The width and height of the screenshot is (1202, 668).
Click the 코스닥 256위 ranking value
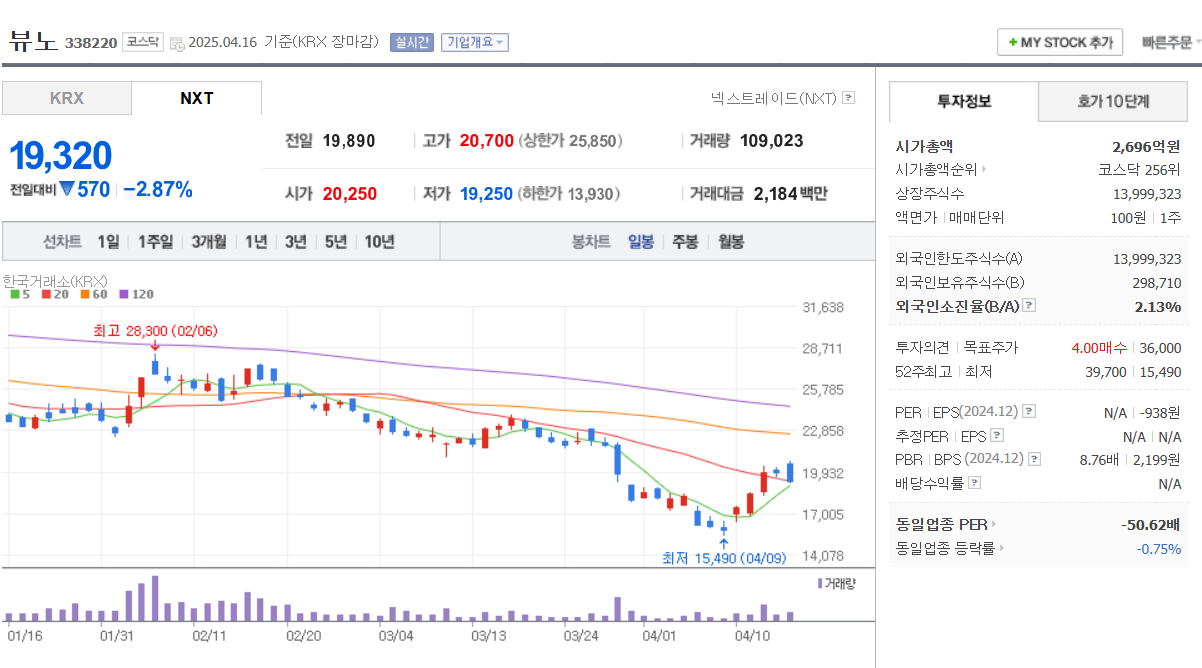(1139, 169)
